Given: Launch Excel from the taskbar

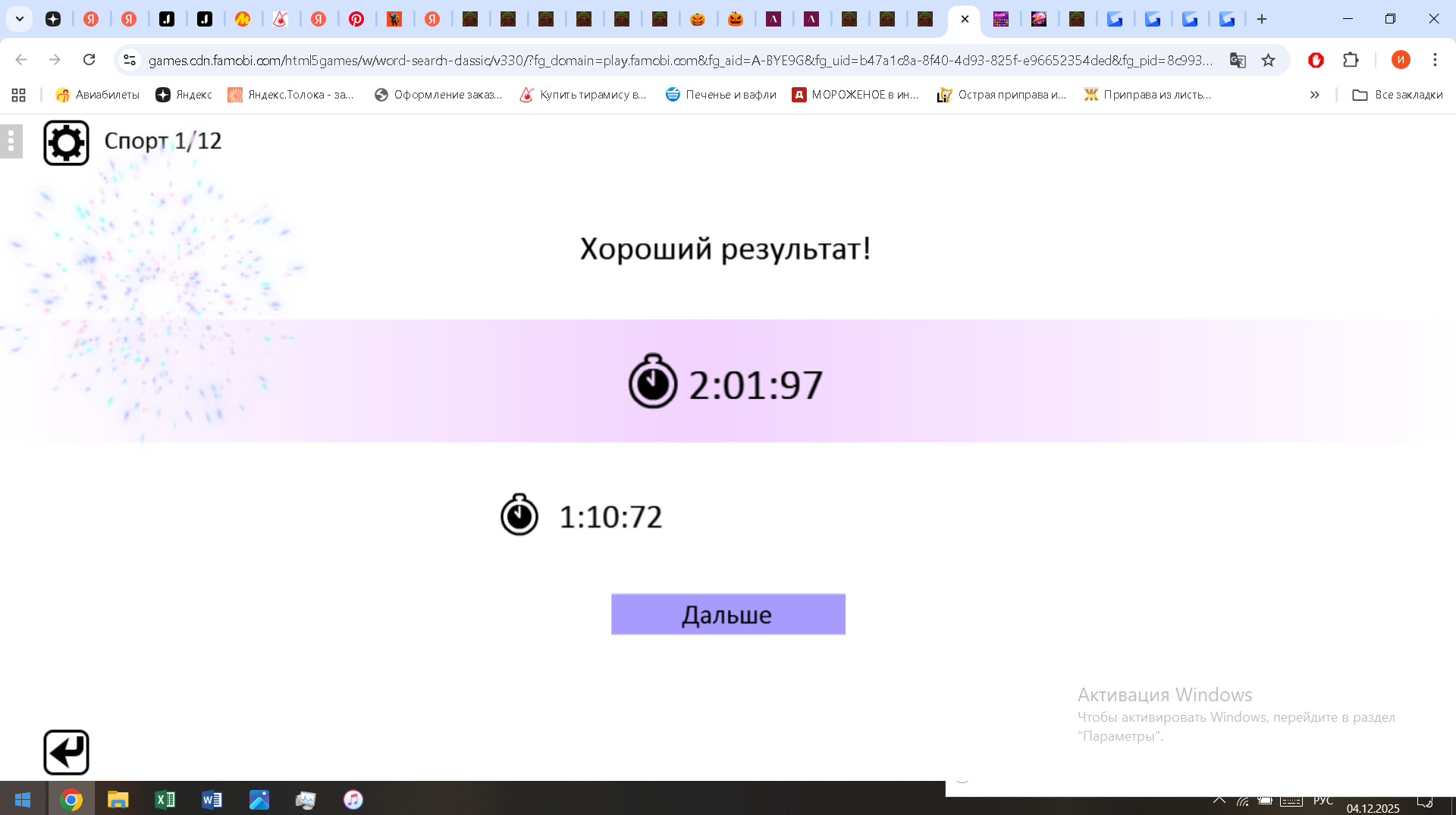Looking at the screenshot, I should click(x=165, y=800).
